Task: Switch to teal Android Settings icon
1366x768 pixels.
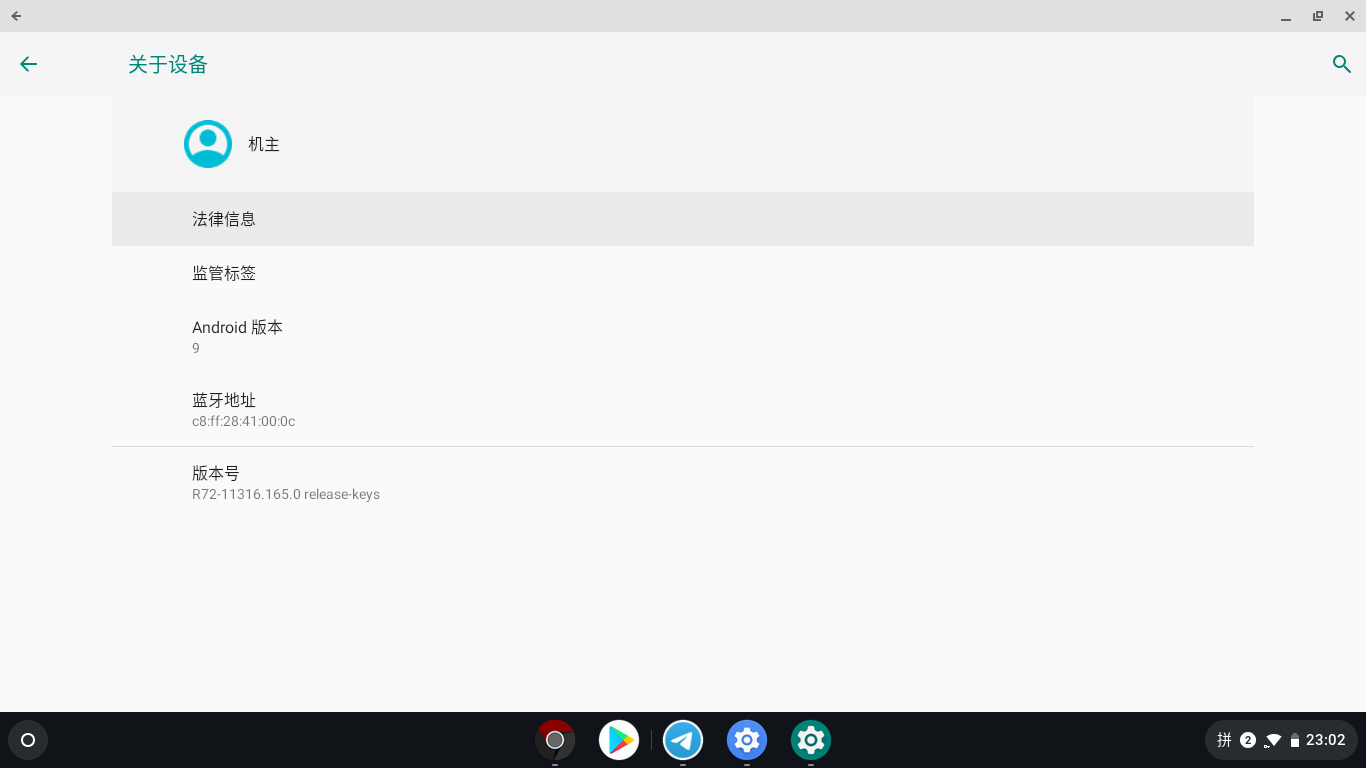Action: tap(811, 740)
